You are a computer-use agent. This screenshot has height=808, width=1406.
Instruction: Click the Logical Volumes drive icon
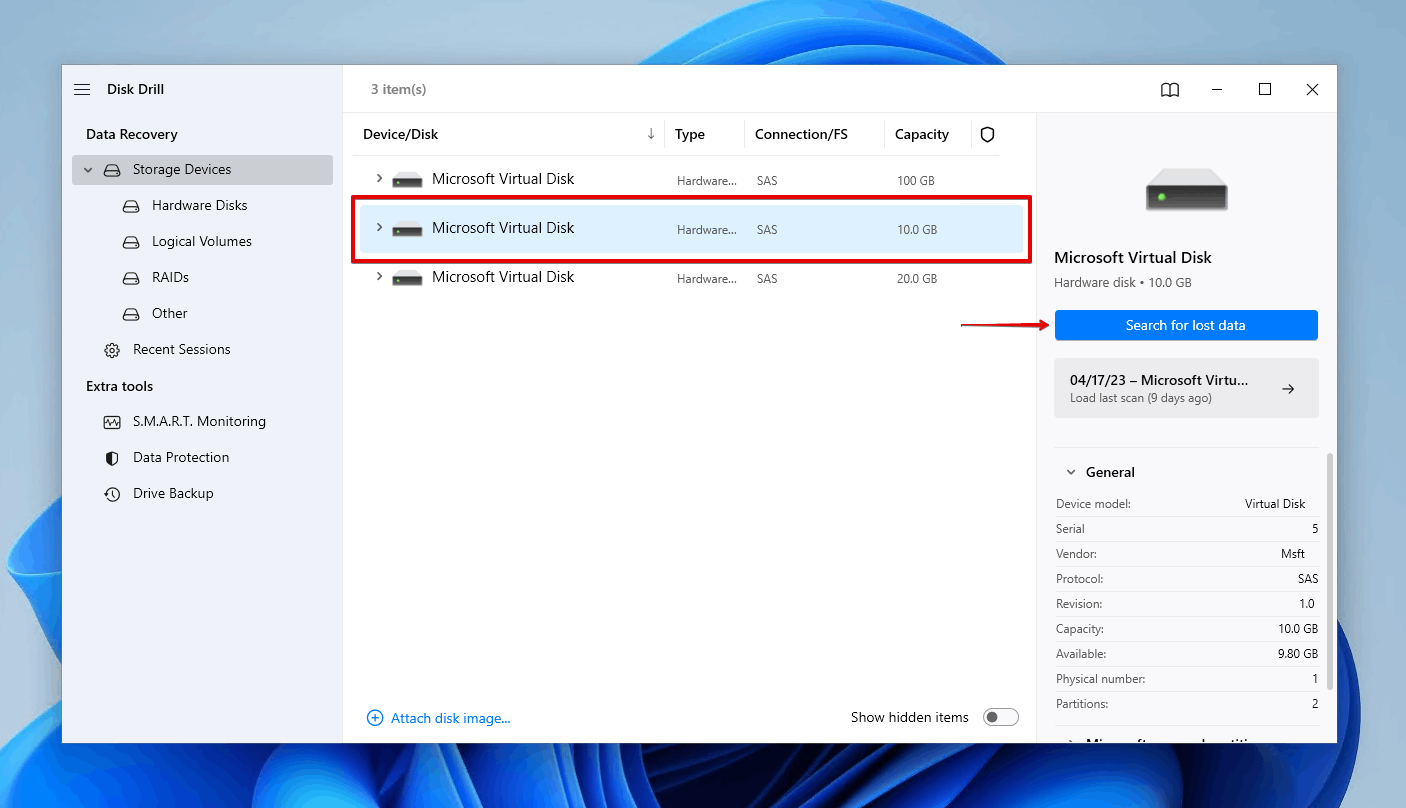coord(131,242)
